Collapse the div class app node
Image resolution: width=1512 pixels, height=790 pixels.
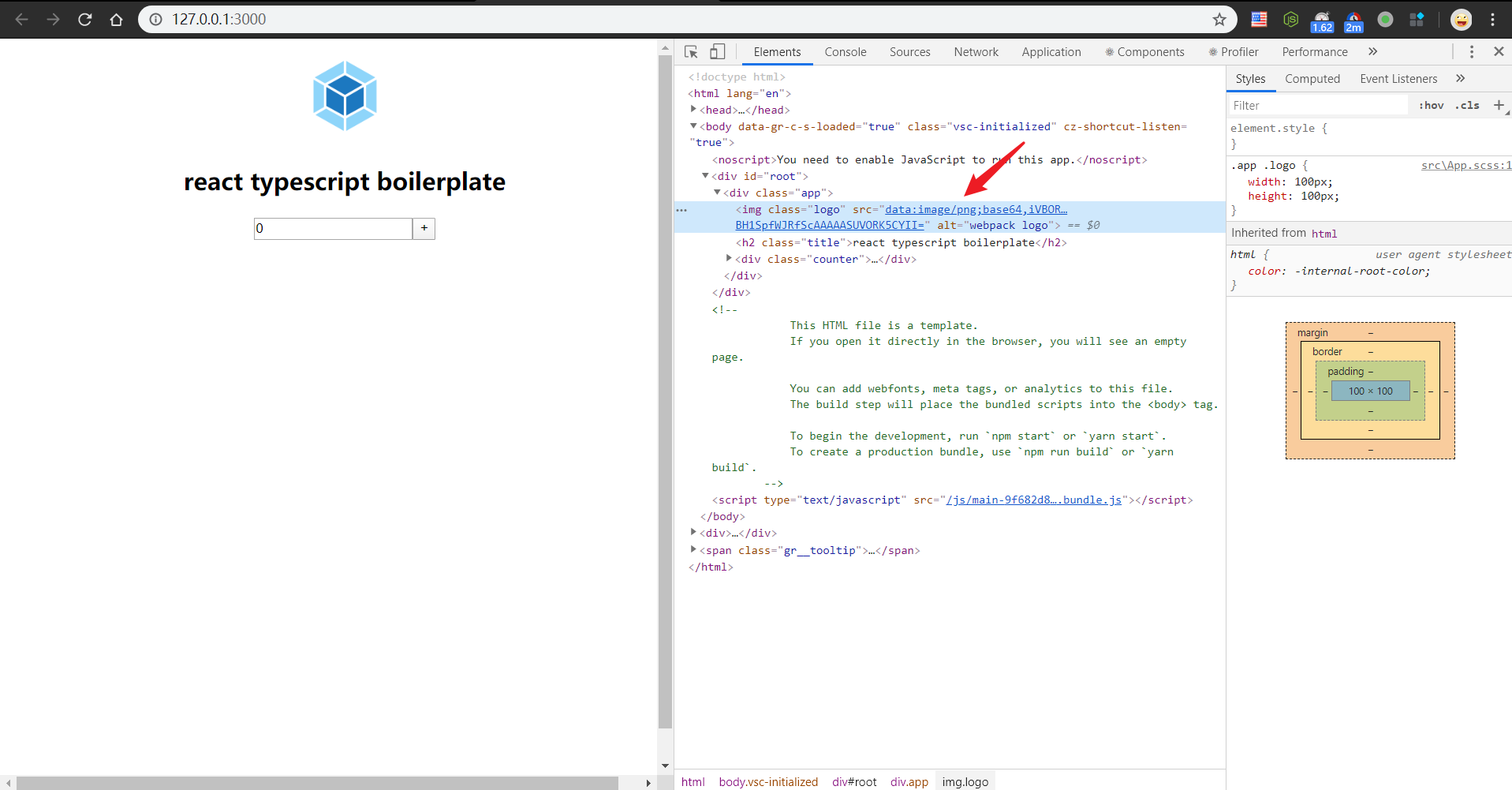coord(717,192)
